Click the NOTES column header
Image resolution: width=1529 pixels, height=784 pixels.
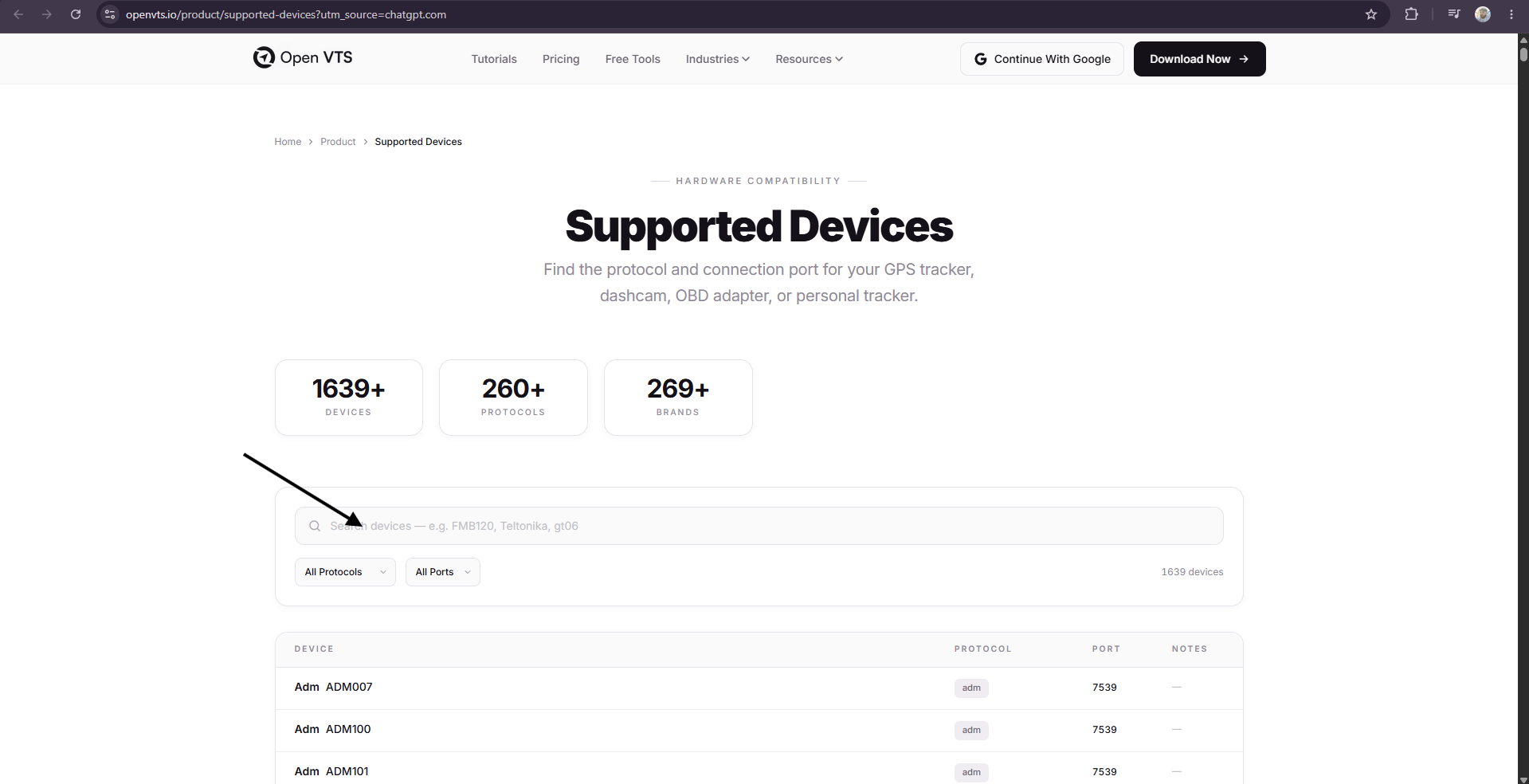coord(1190,649)
